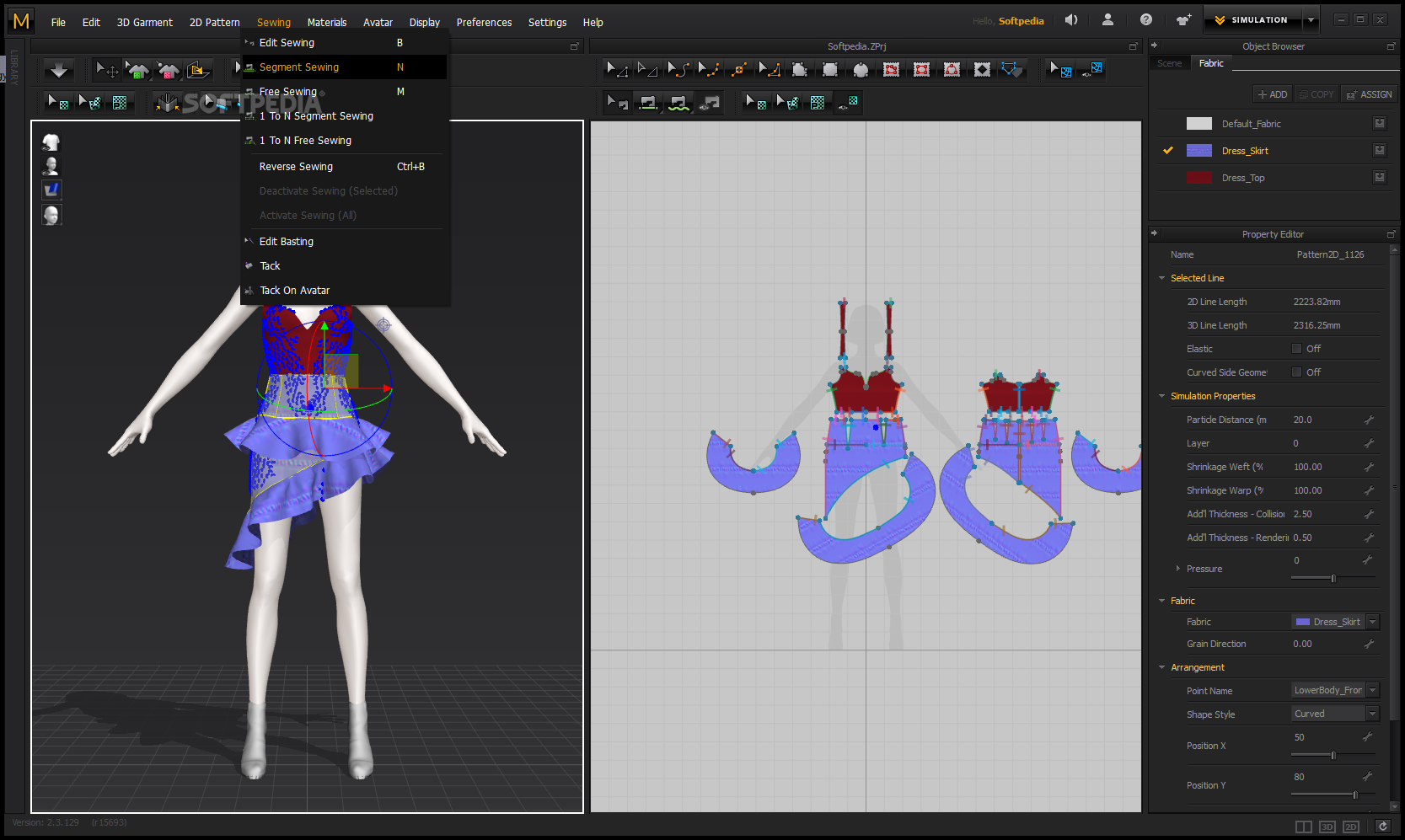
Task: Open the Simulation mode dropdown arrow
Action: [x=1311, y=20]
